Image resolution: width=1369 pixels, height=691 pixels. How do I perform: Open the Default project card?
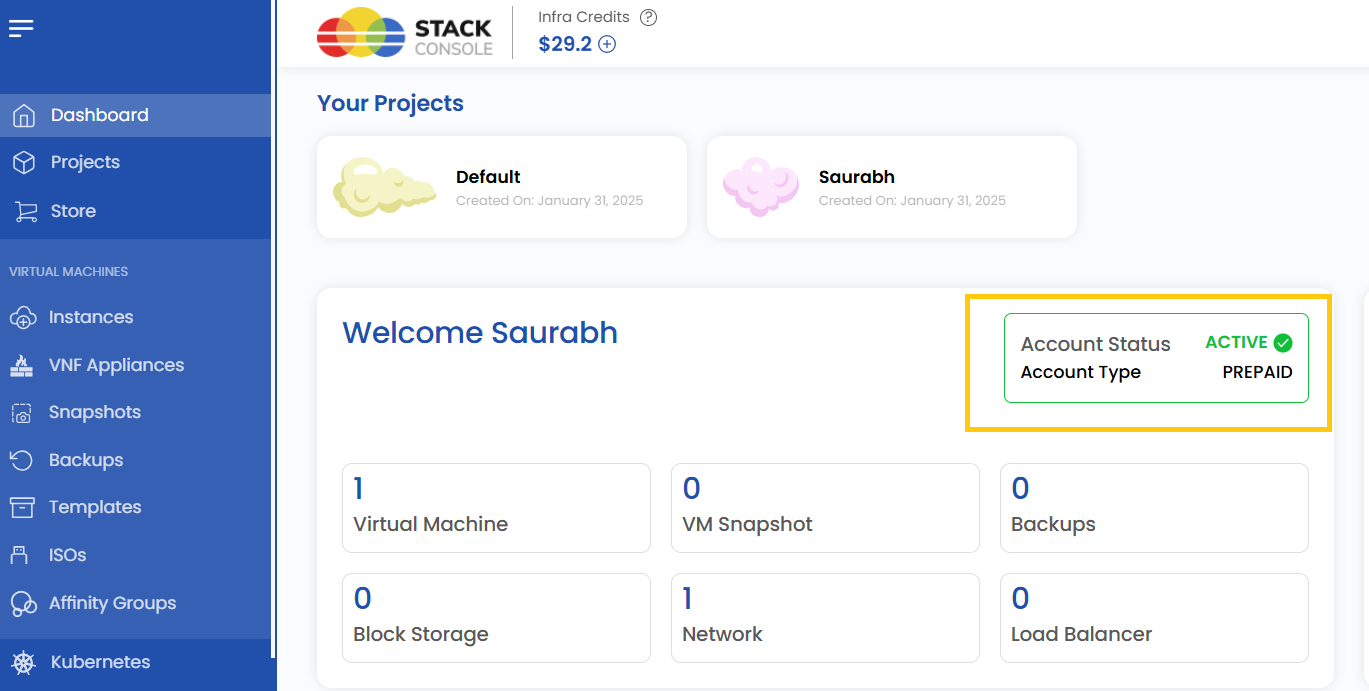(500, 186)
